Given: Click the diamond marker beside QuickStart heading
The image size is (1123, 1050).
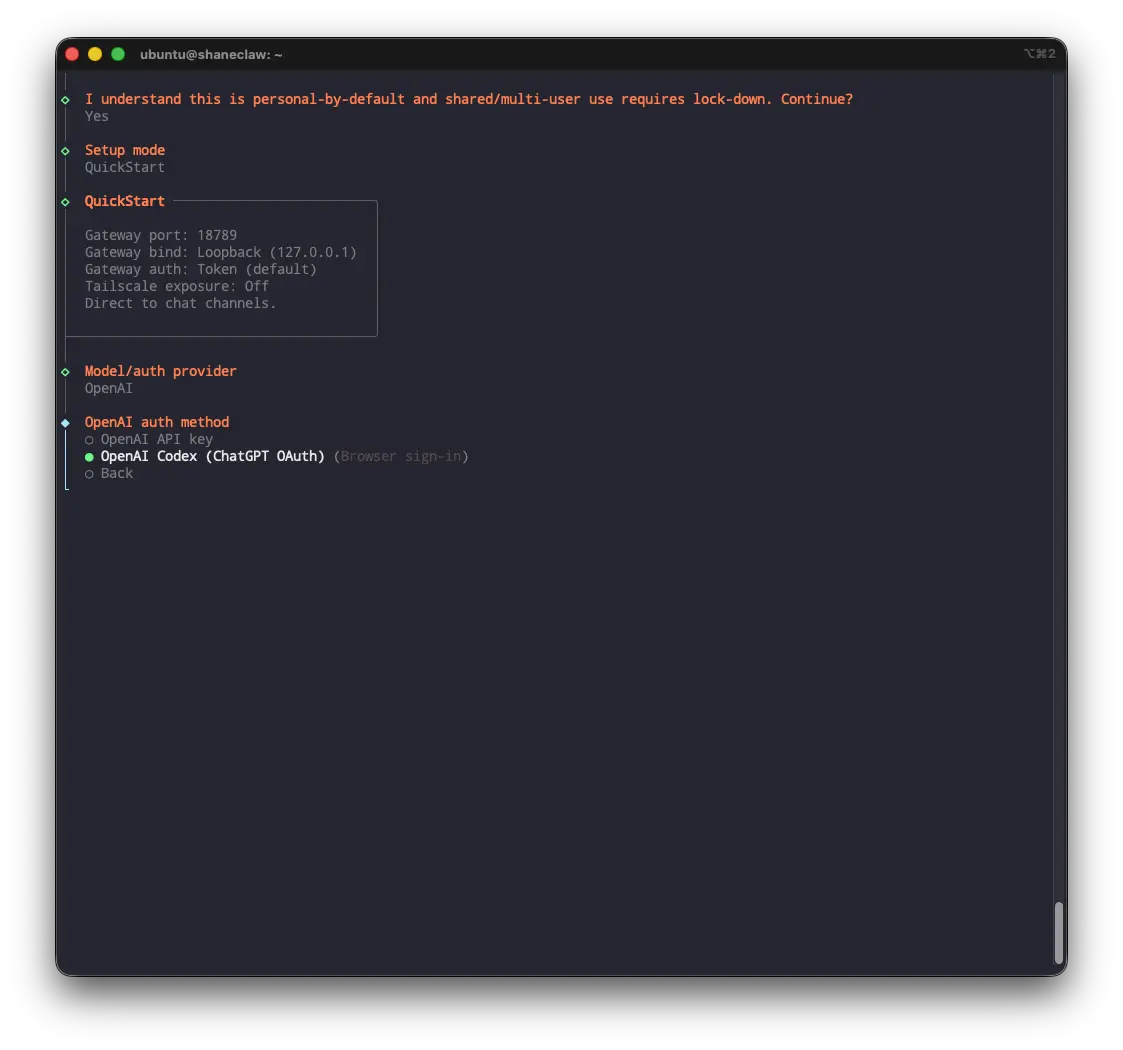Looking at the screenshot, I should click(65, 202).
